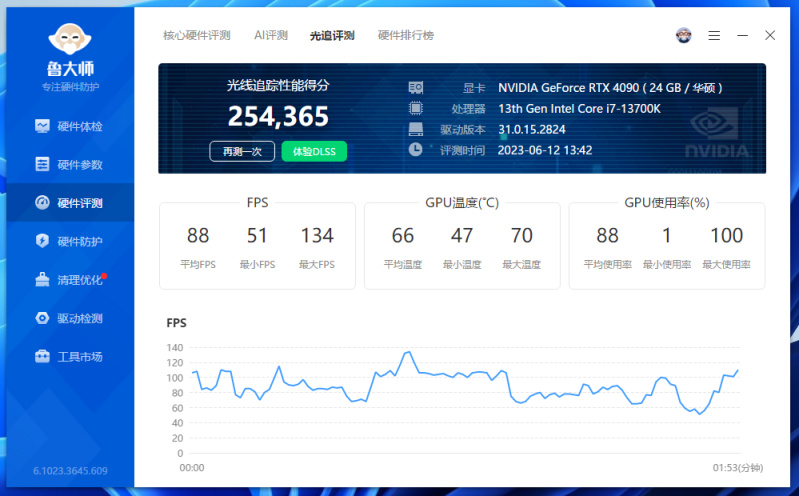Close the 鲁大师 window
This screenshot has width=799, height=496.
pos(770,35)
